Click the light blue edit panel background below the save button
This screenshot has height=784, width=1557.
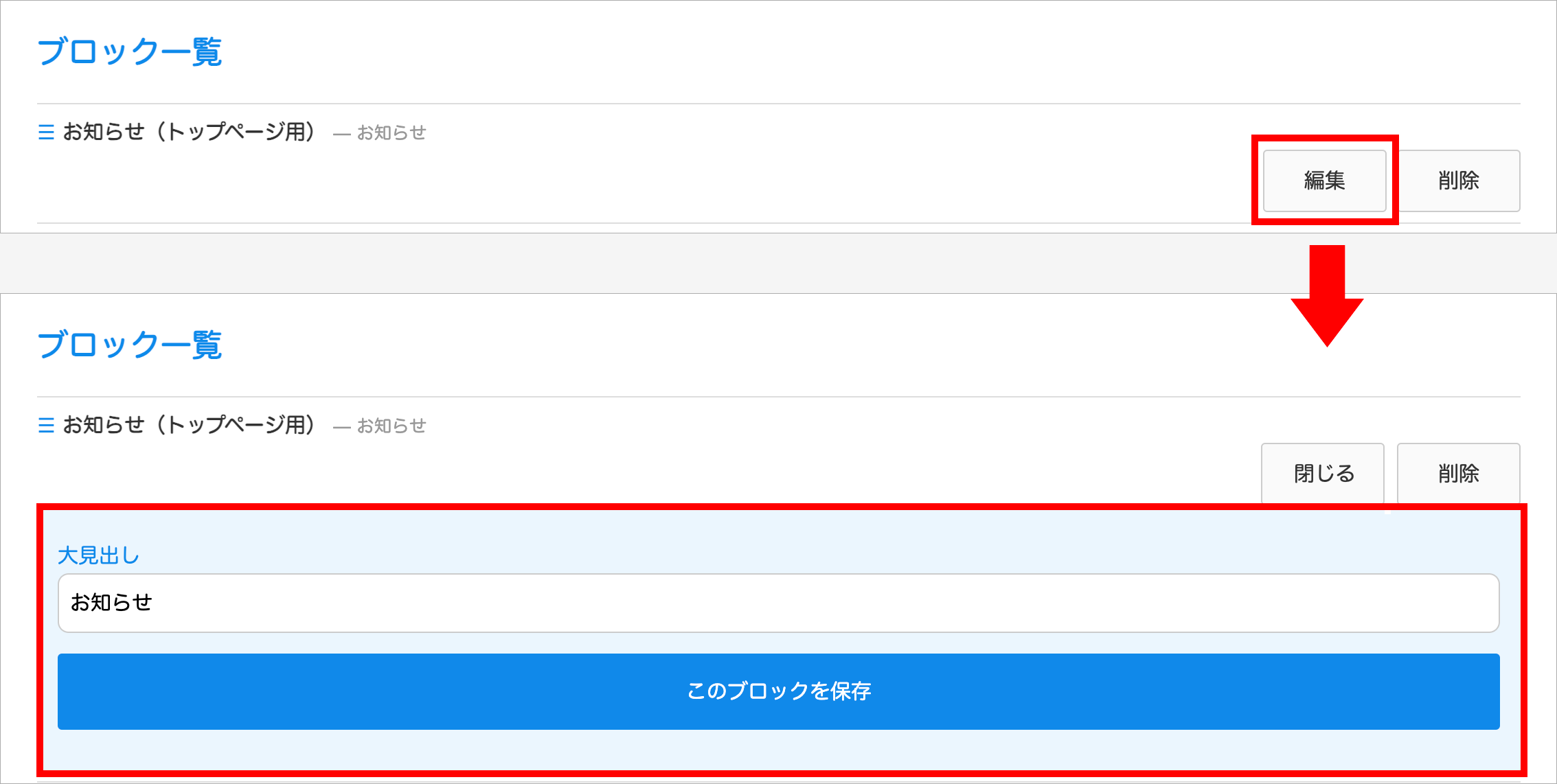778,750
